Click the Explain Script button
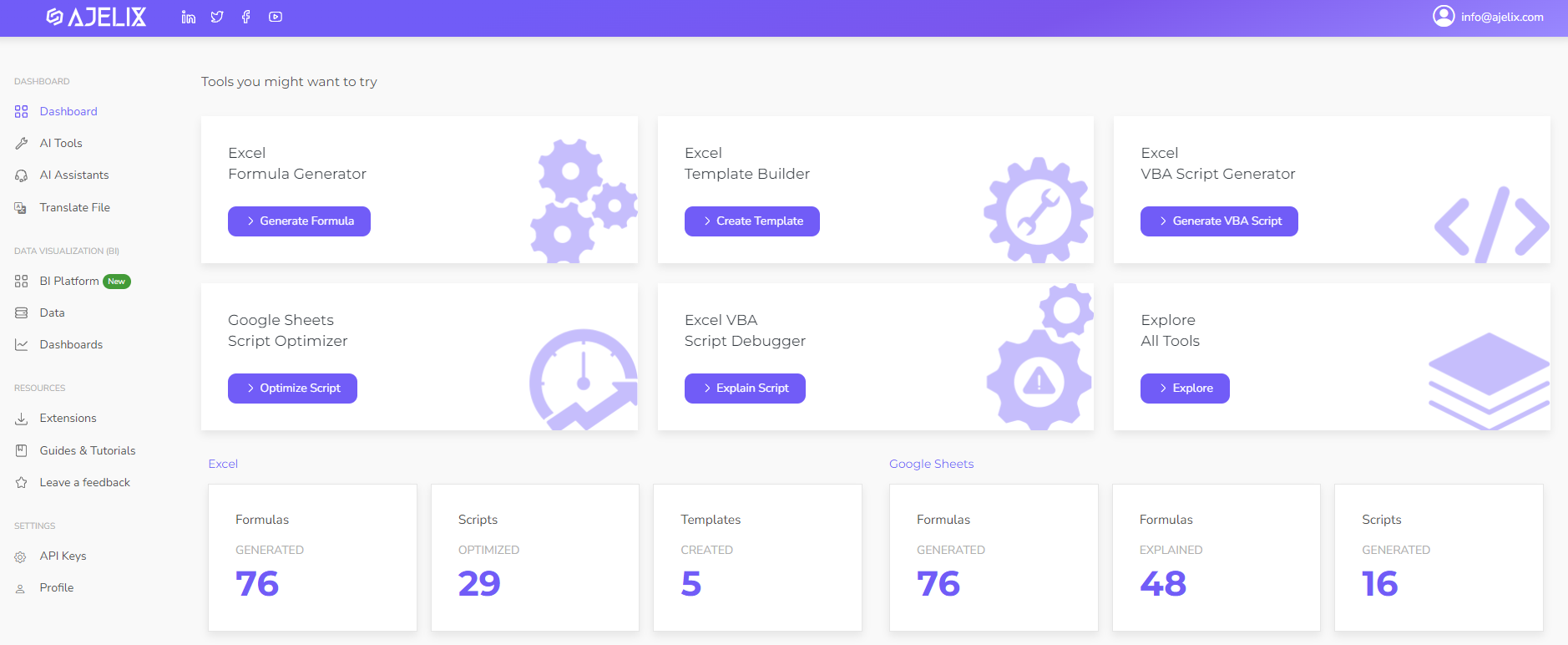The image size is (1568, 645). (745, 389)
